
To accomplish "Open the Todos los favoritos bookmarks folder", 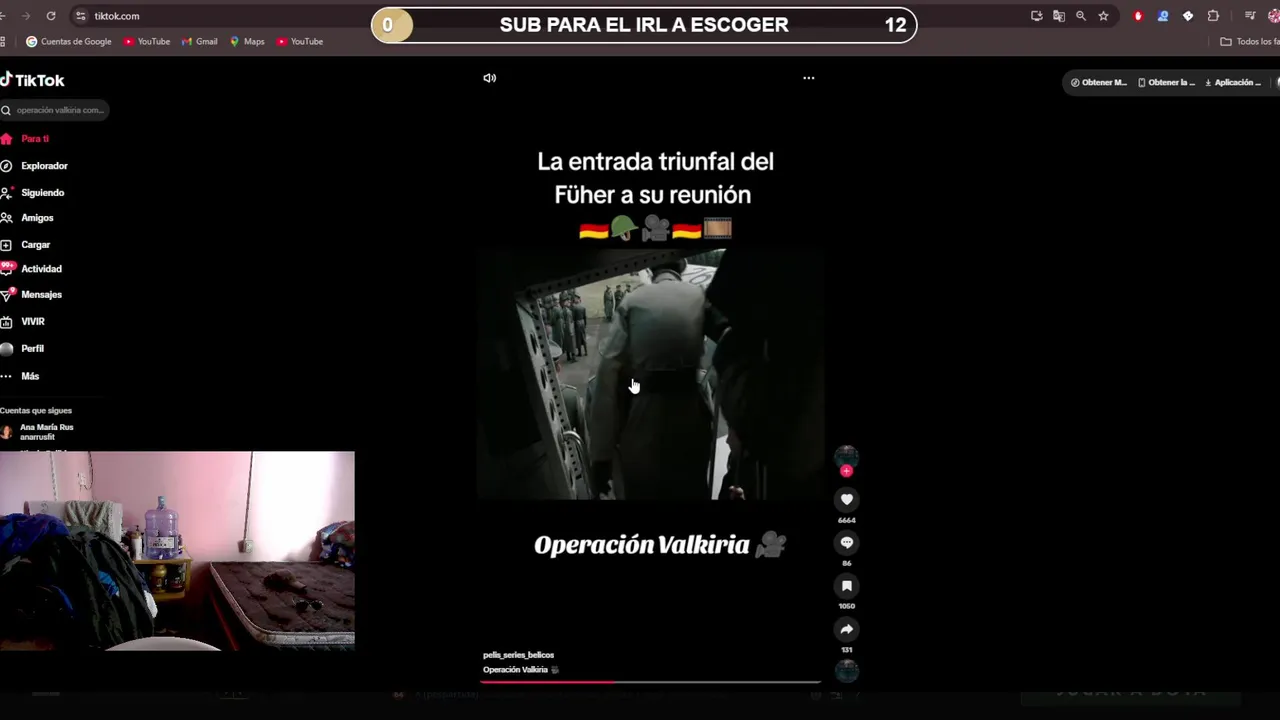I will pyautogui.click(x=1250, y=42).
